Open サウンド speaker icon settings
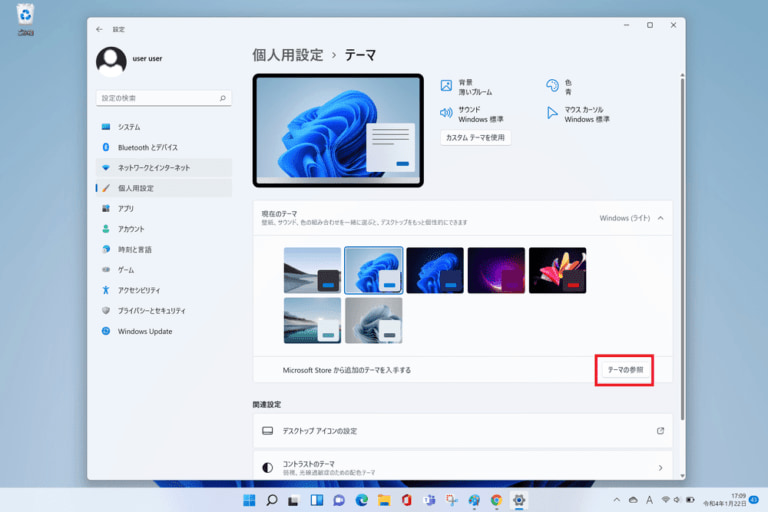The image size is (768, 512). (x=446, y=113)
